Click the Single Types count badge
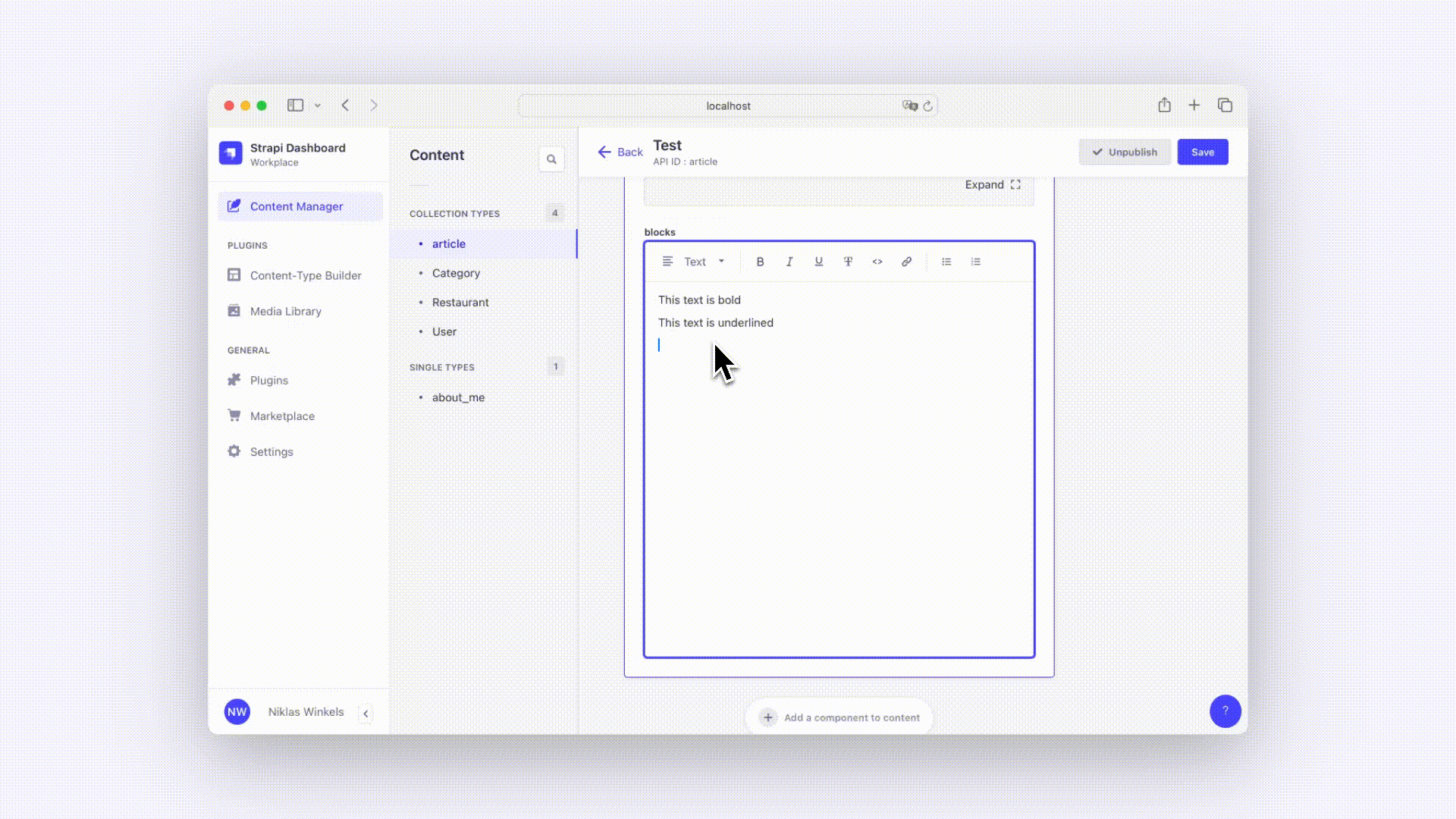1456x819 pixels. 555,366
